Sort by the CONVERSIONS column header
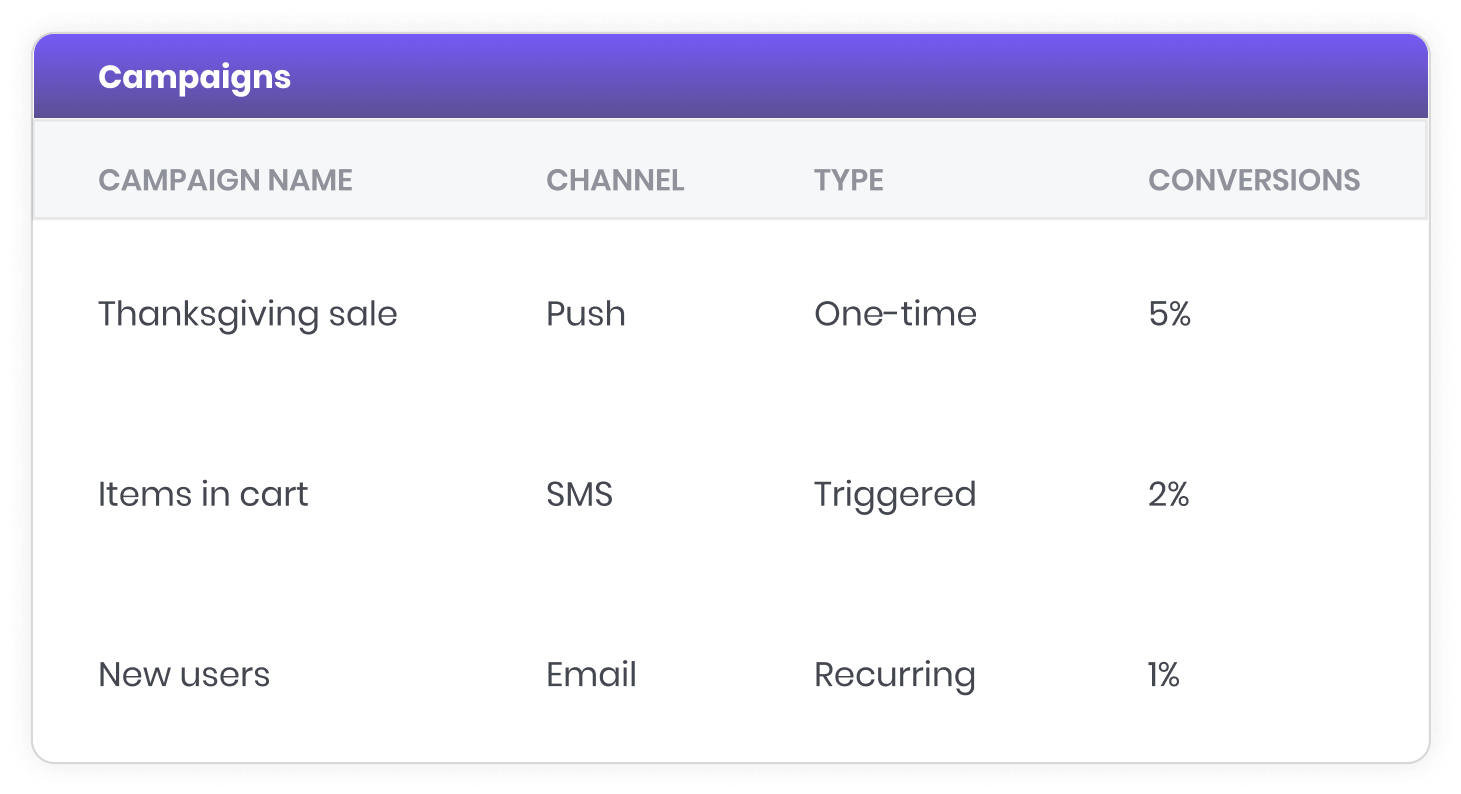The height and width of the screenshot is (794, 1461). point(1254,180)
